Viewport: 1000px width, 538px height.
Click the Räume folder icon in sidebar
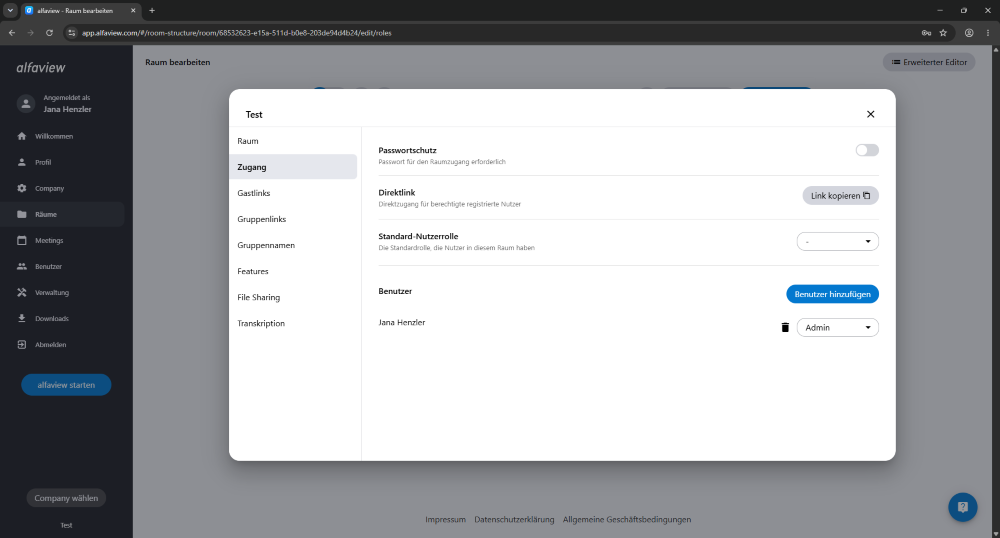pyautogui.click(x=22, y=214)
